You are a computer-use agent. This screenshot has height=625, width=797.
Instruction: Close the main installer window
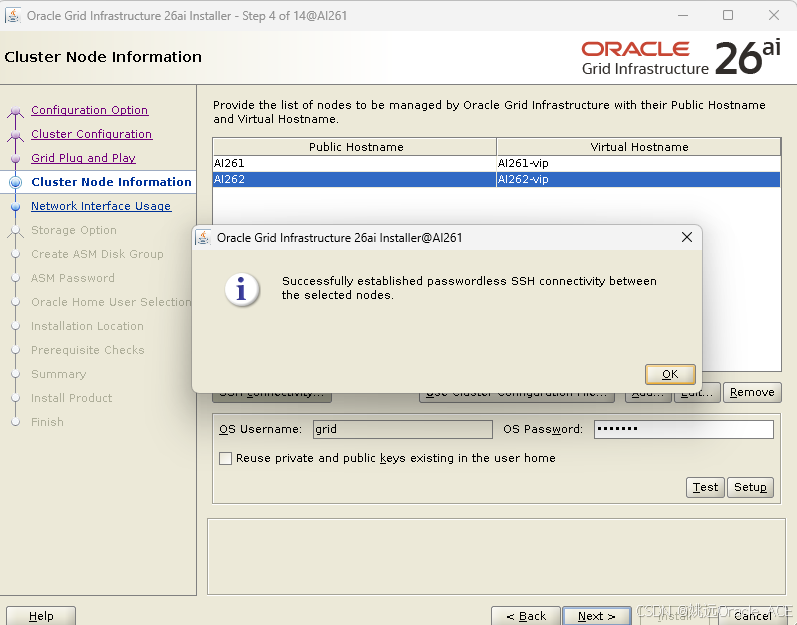(x=774, y=15)
